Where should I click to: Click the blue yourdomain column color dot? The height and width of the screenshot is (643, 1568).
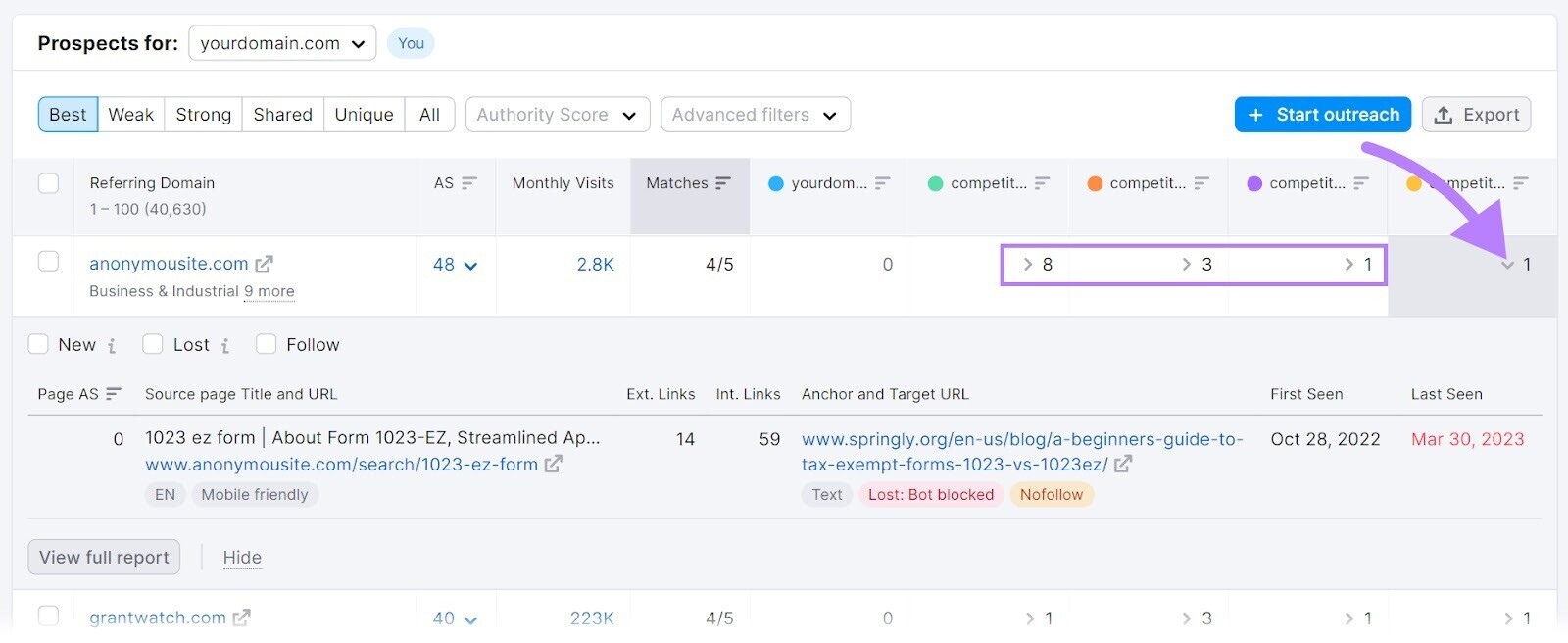click(x=776, y=183)
